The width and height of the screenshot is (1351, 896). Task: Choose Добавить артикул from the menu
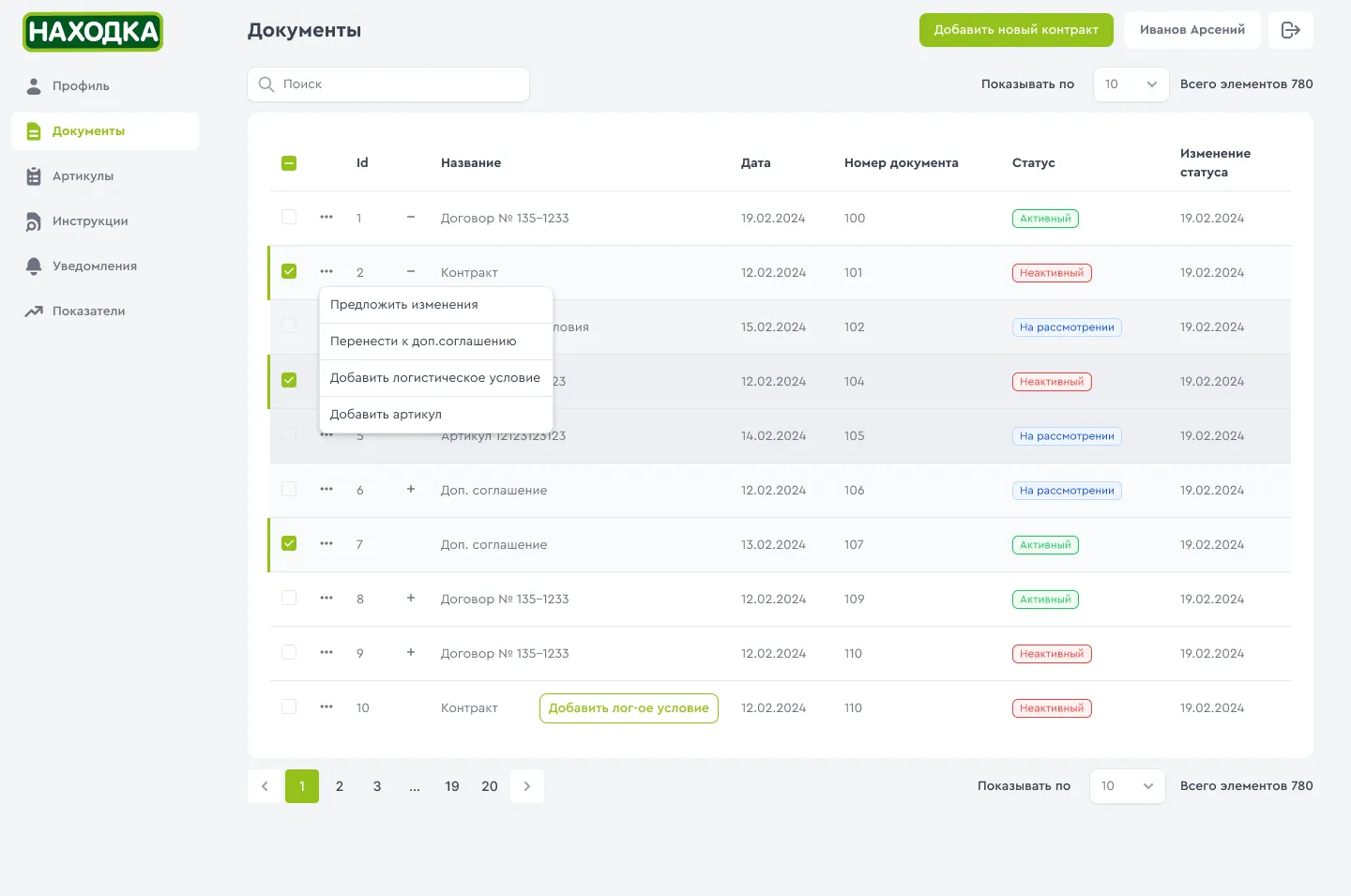pyautogui.click(x=436, y=415)
